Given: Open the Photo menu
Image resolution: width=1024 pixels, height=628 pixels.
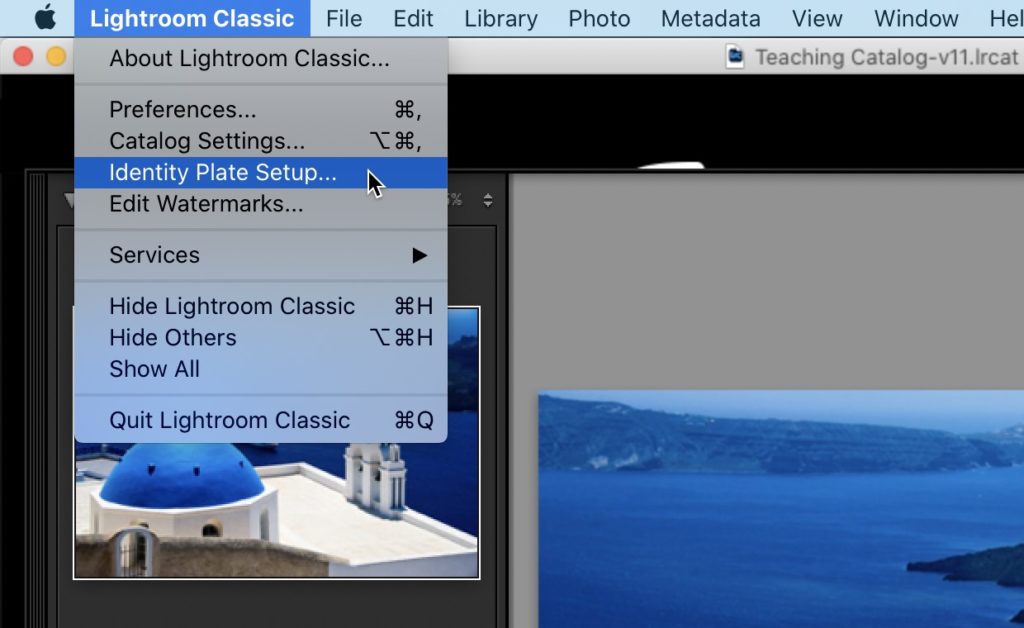Looking at the screenshot, I should click(599, 18).
